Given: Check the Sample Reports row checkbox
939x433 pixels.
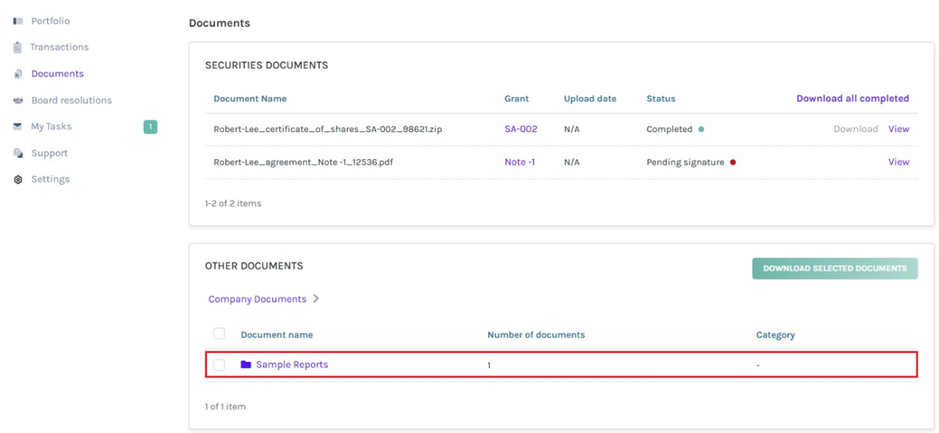Looking at the screenshot, I should point(219,365).
